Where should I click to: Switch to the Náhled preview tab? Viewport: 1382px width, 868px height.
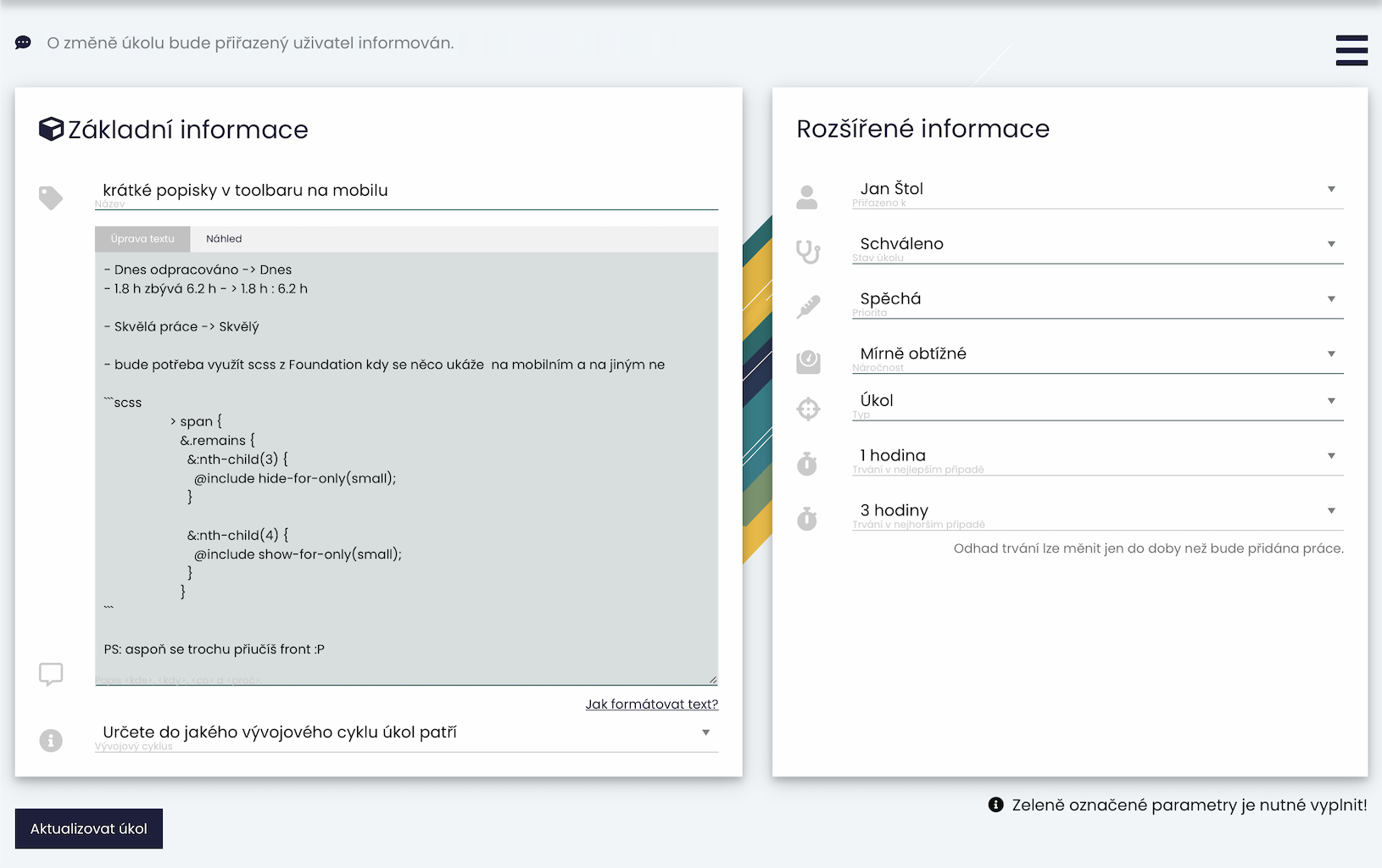click(x=224, y=239)
